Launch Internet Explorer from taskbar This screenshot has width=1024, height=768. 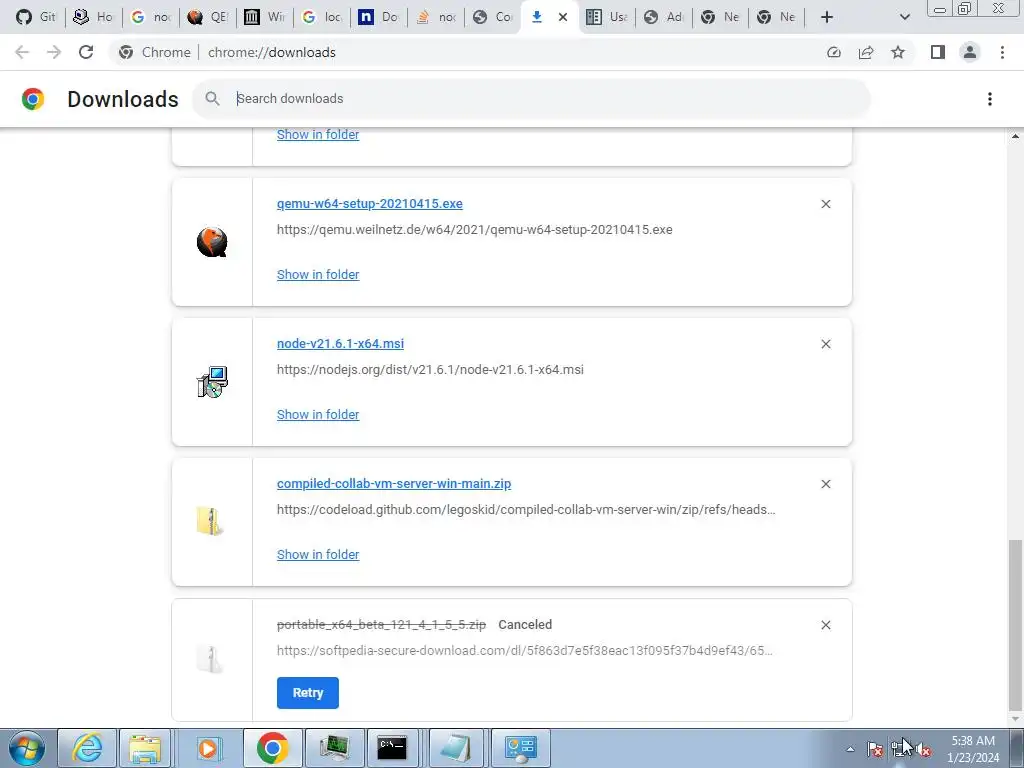pos(87,748)
